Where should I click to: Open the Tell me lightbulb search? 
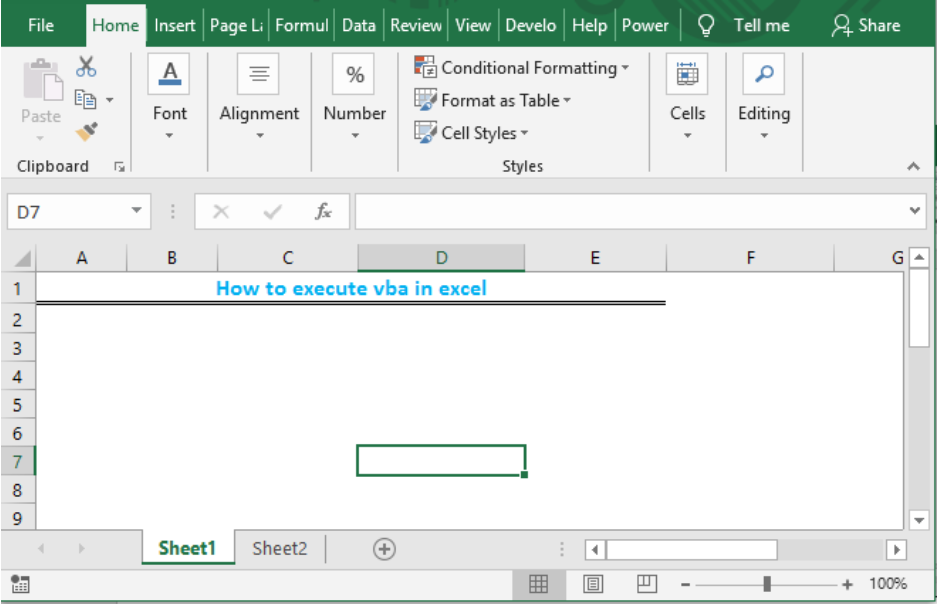[x=706, y=25]
